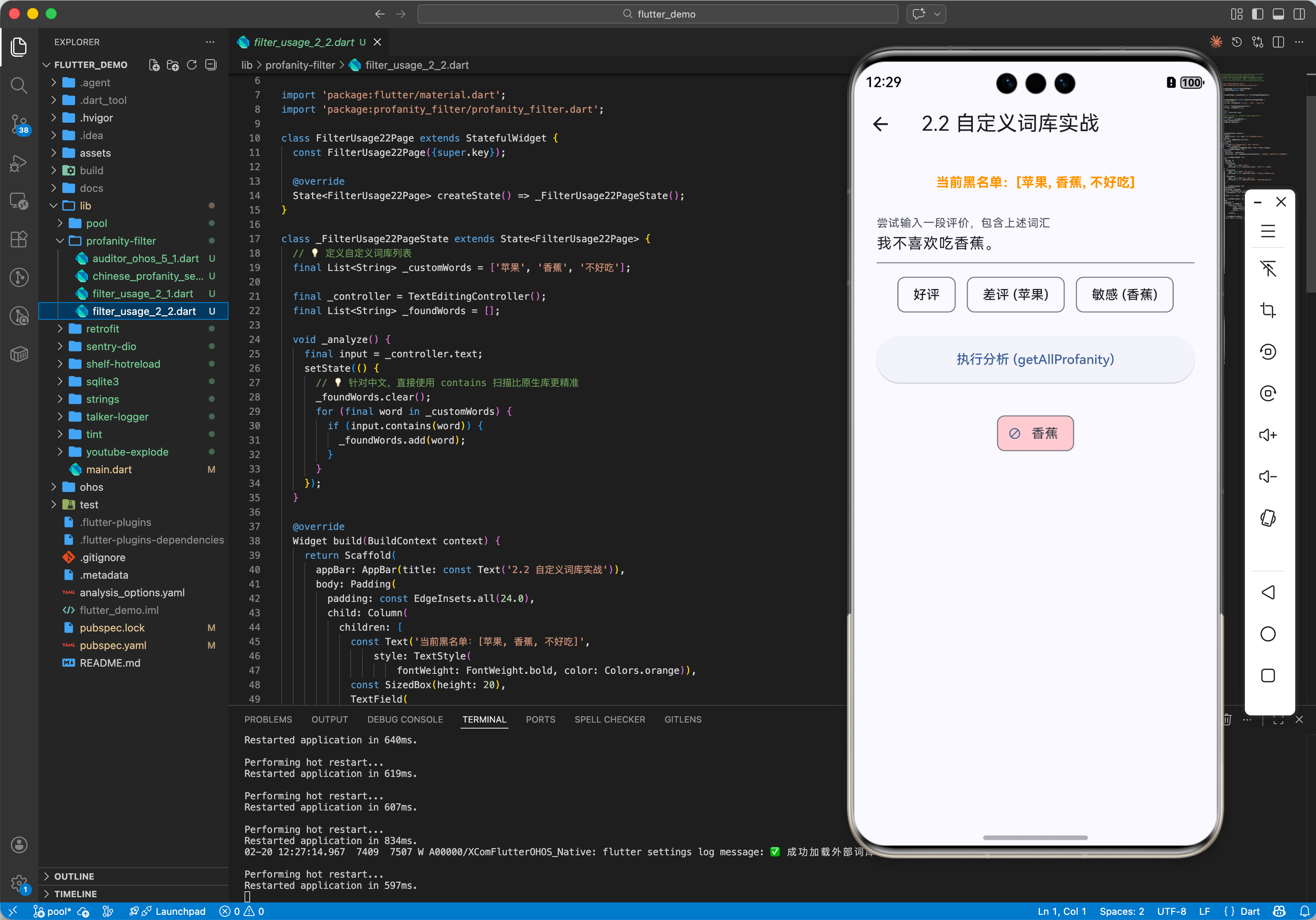This screenshot has width=1316, height=920.
Task: Click the emulator volume up icon
Action: 1267,435
